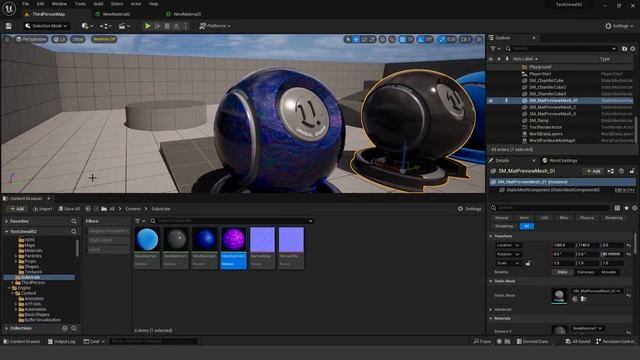This screenshot has height=360, width=640.
Task: Start Play in Editor with the green button
Action: pyautogui.click(x=148, y=26)
